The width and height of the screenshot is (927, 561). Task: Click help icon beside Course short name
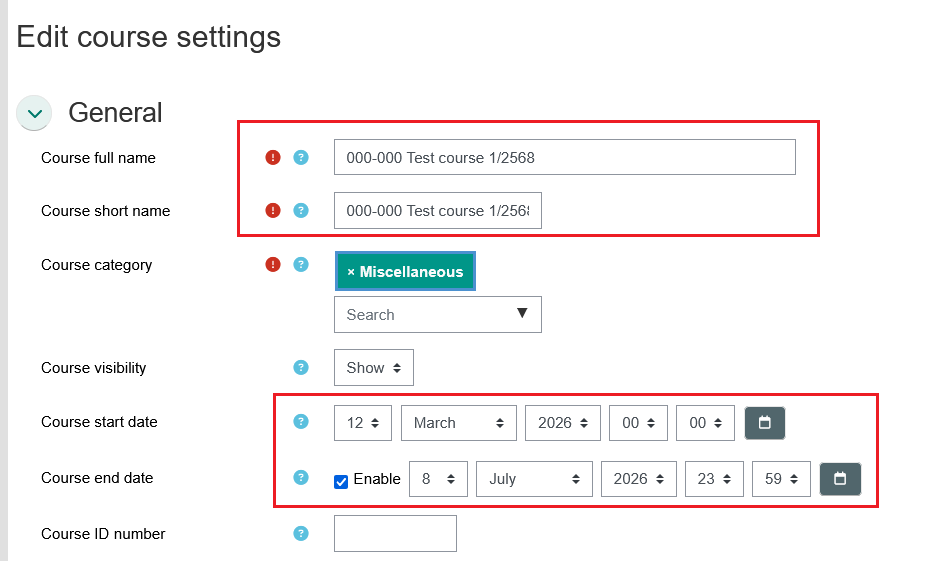click(x=301, y=211)
